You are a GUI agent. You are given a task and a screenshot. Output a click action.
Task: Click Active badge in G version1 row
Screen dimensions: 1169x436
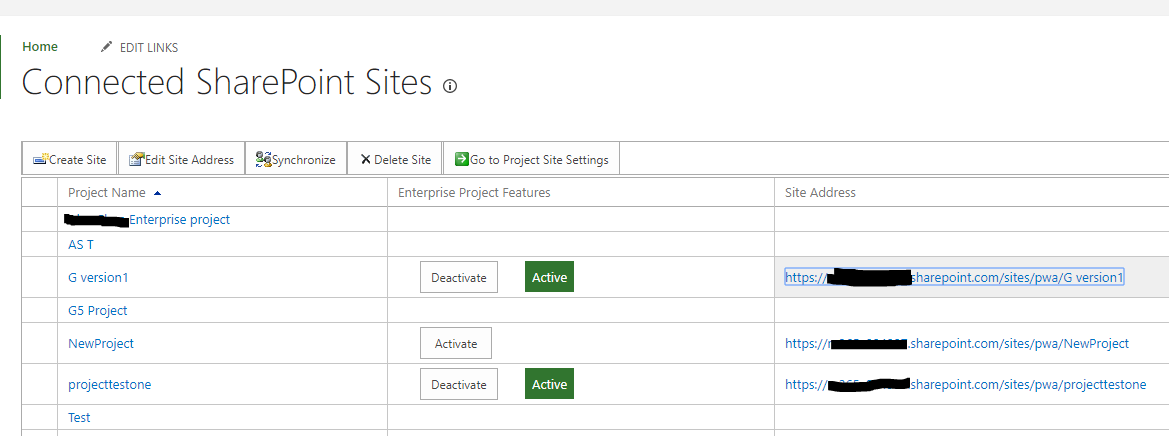549,277
